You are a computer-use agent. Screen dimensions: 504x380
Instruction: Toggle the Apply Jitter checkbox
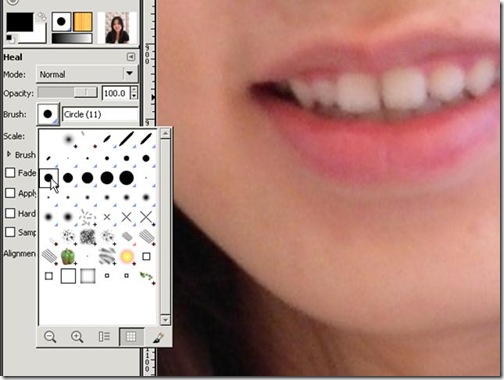(x=10, y=193)
